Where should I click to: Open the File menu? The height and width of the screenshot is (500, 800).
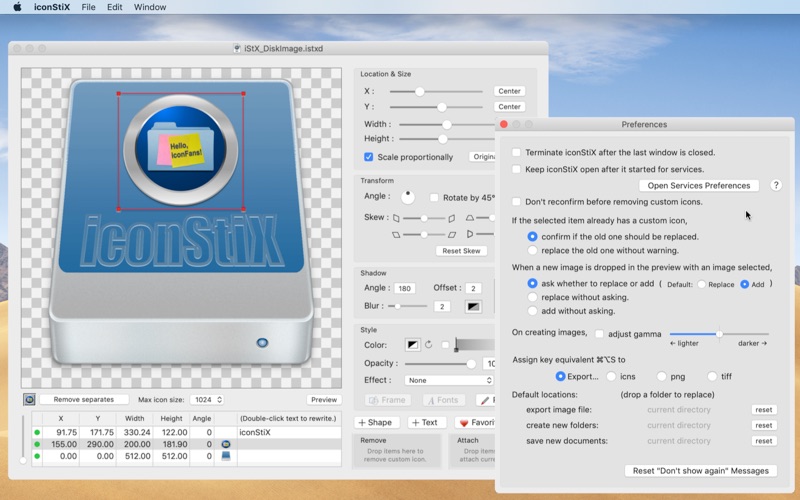(x=89, y=7)
